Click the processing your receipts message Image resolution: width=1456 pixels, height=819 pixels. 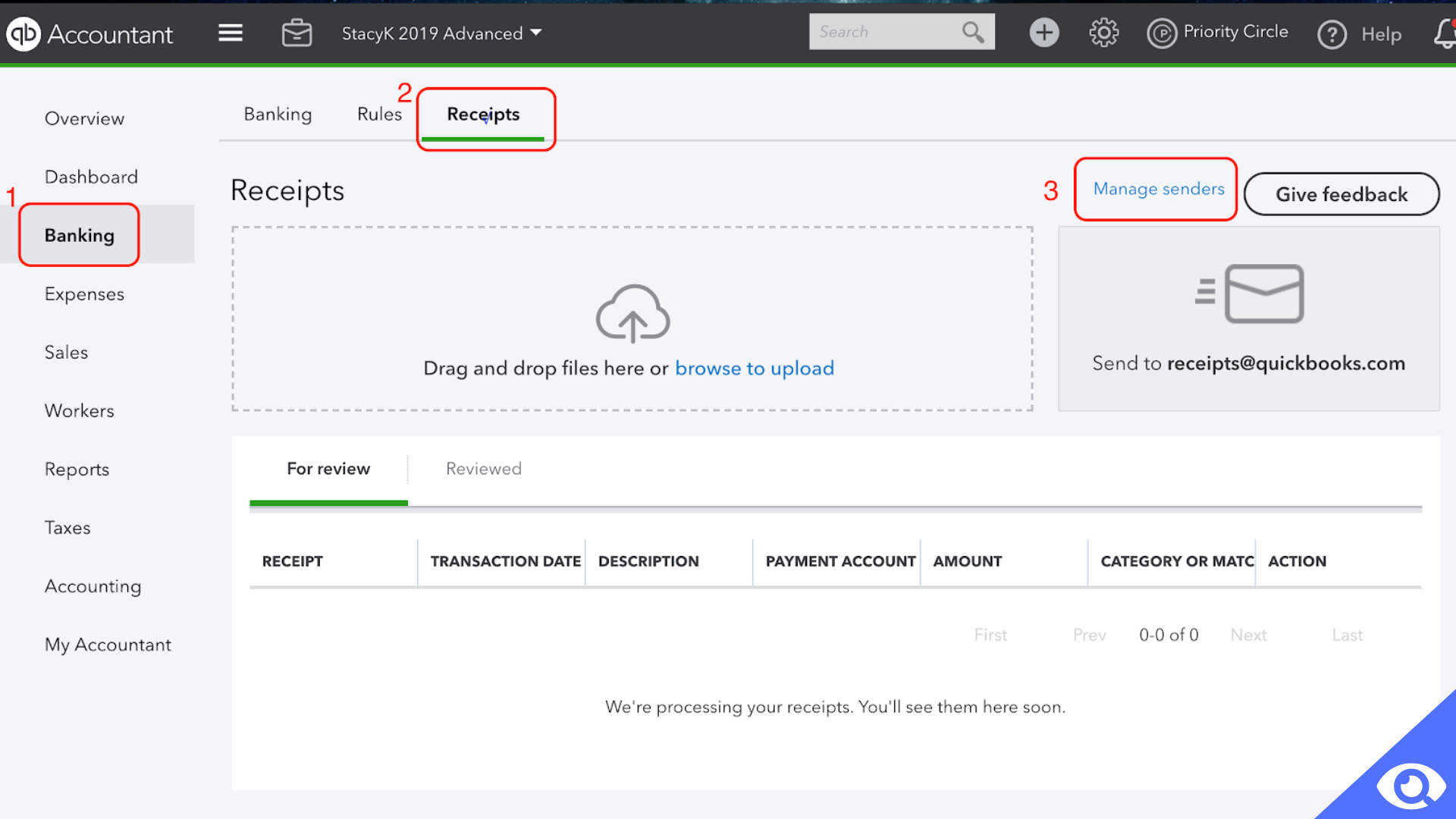coord(835,708)
